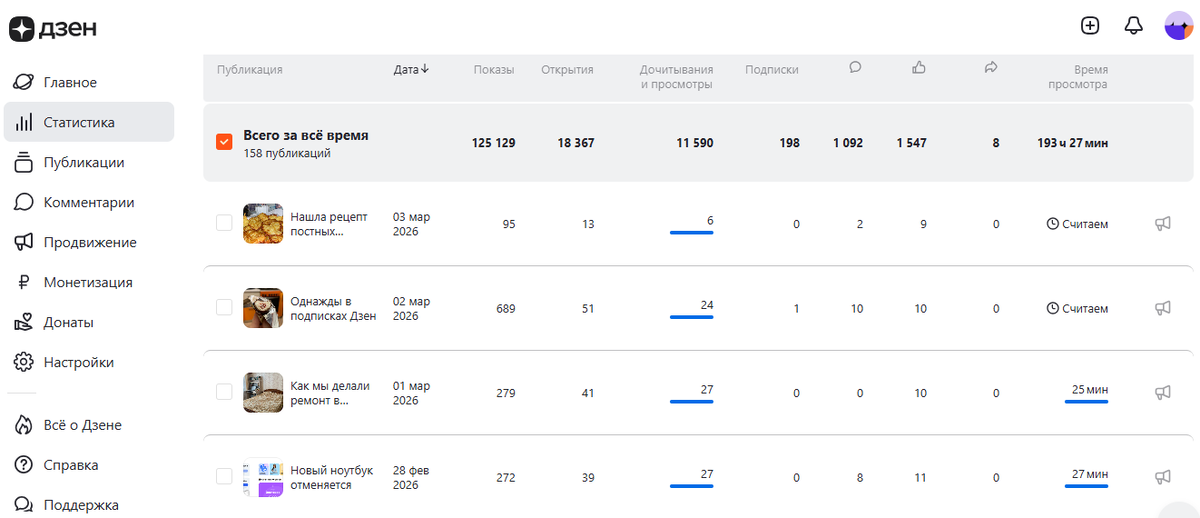
Task: Uncheck the Всего за всё время checkbox
Action: (x=225, y=143)
